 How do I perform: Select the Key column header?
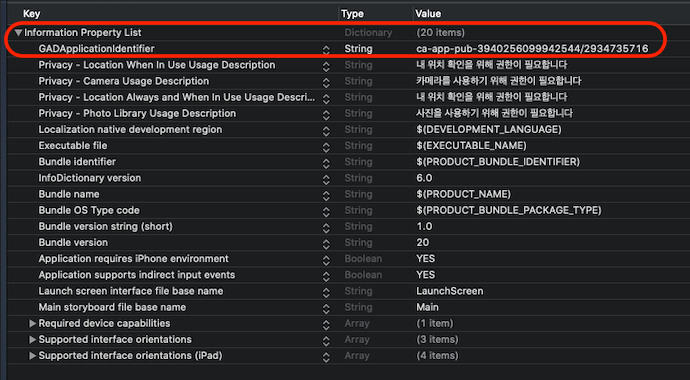click(31, 14)
